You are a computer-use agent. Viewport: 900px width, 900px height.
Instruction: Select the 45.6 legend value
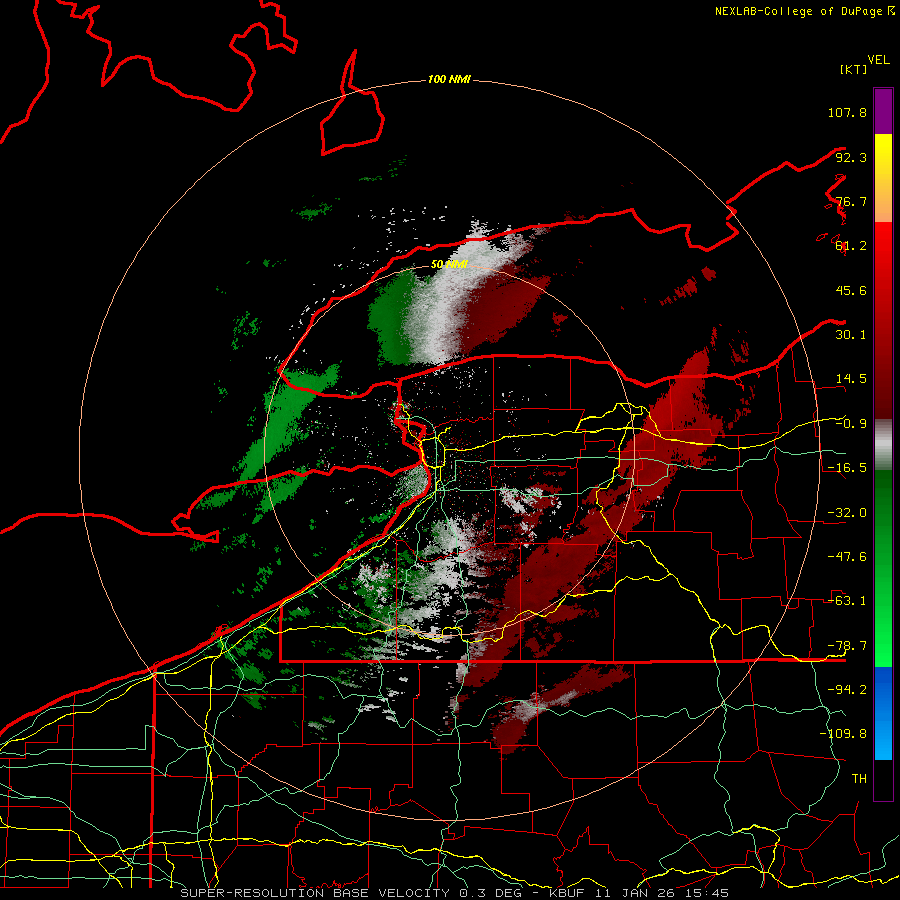[851, 290]
